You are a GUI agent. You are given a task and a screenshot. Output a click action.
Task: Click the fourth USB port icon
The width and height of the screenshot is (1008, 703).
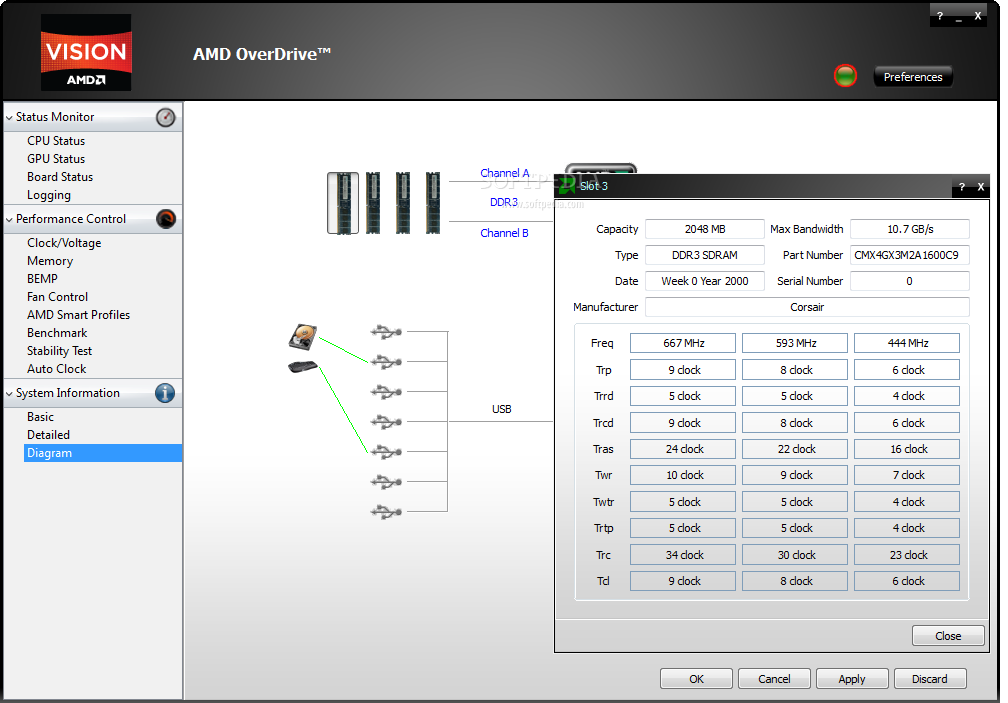click(386, 422)
